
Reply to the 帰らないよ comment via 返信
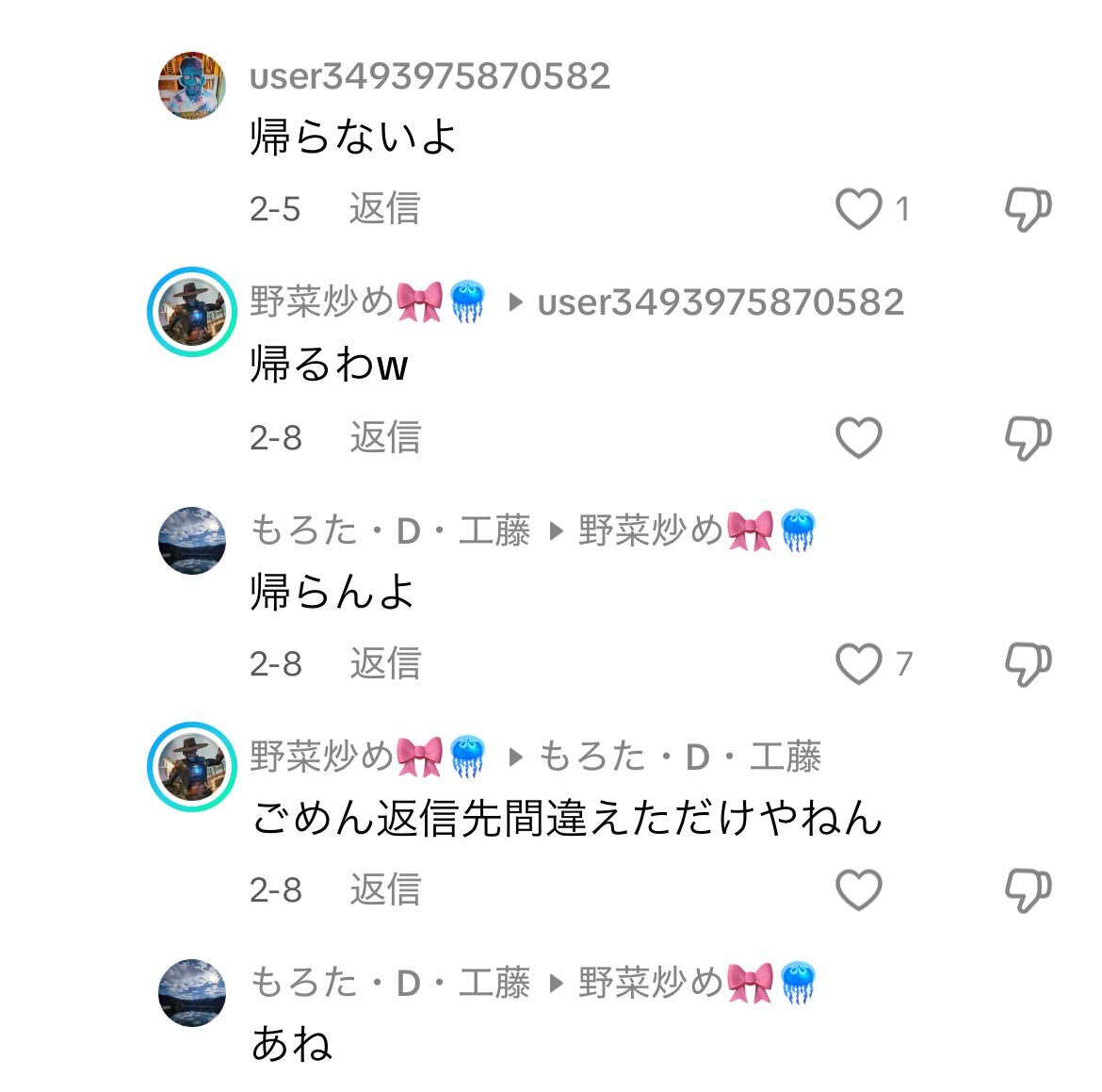pyautogui.click(x=385, y=209)
